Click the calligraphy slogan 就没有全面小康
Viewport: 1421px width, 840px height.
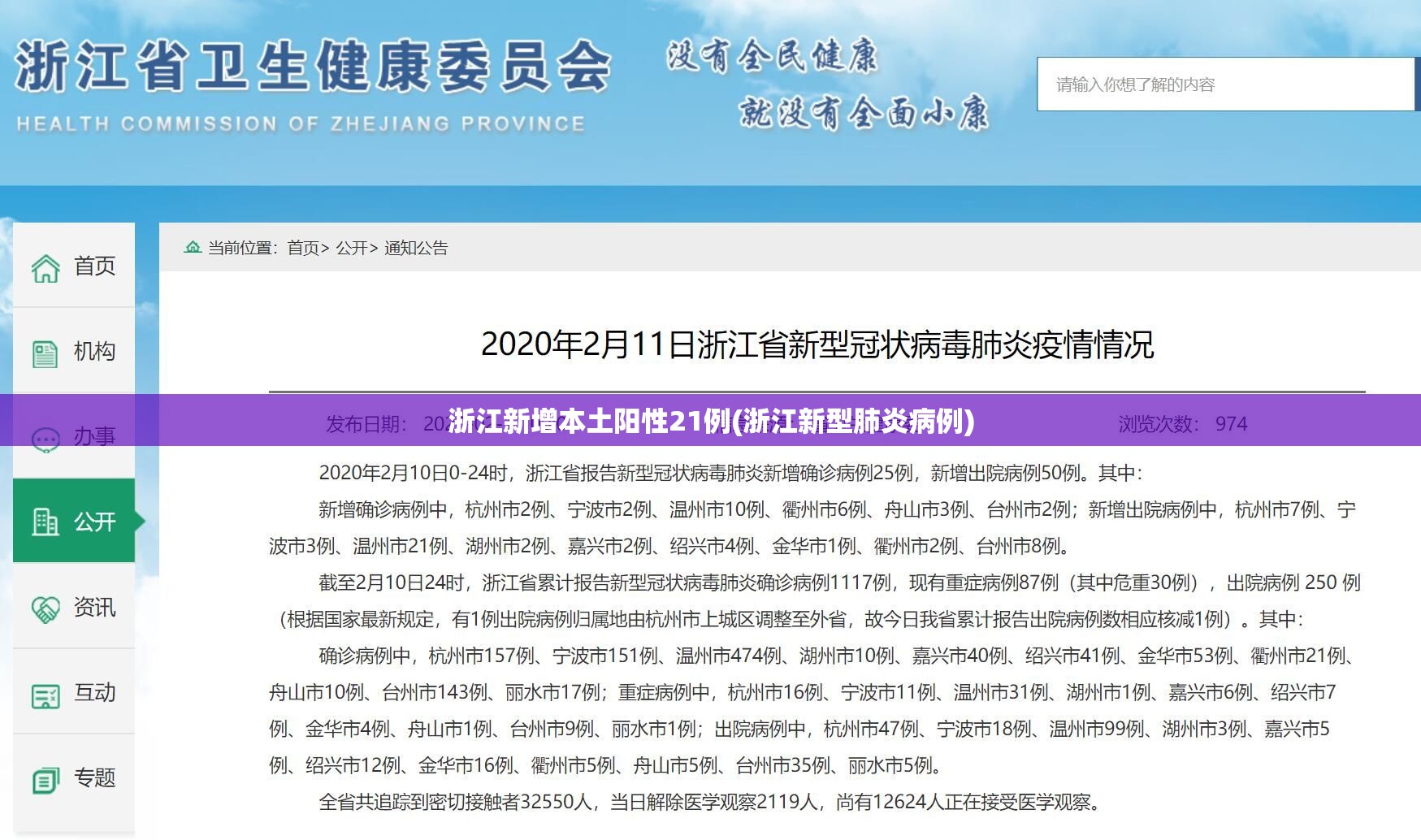click(x=864, y=112)
